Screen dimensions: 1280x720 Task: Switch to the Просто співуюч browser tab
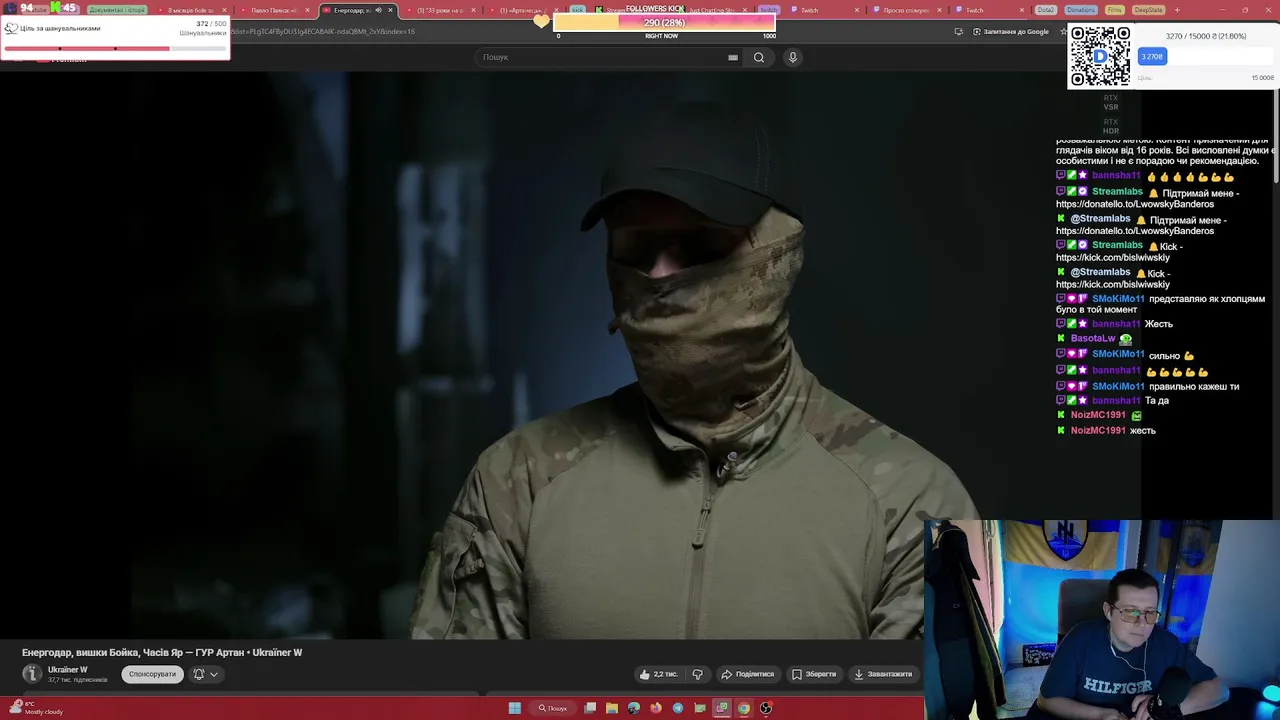click(906, 10)
